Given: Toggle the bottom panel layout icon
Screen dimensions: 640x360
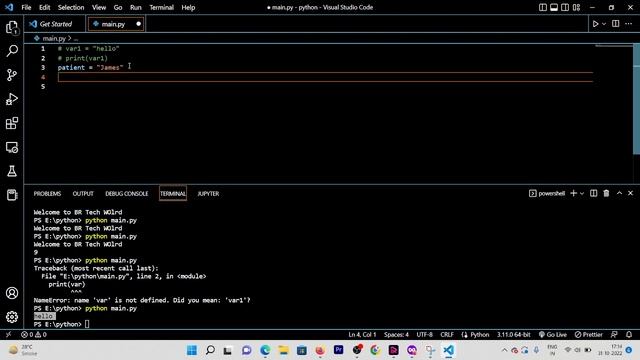Looking at the screenshot, I should (x=554, y=7).
